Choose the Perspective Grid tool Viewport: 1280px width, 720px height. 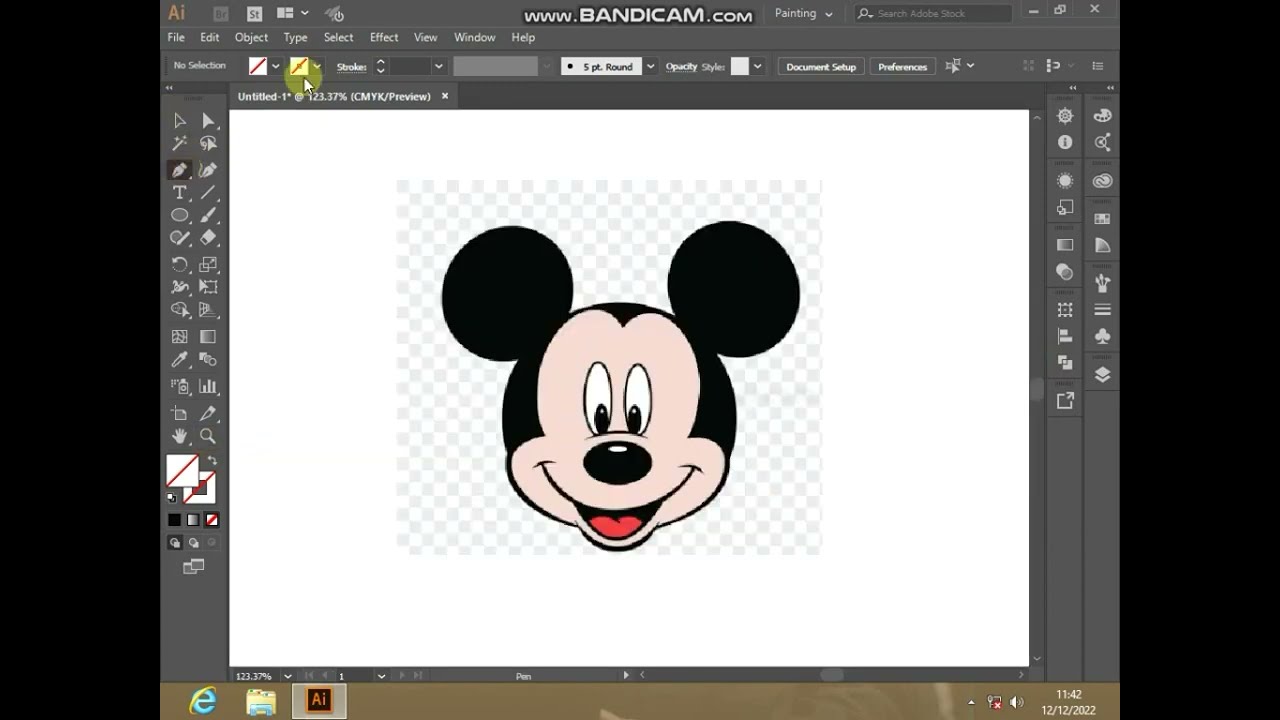pos(208,311)
